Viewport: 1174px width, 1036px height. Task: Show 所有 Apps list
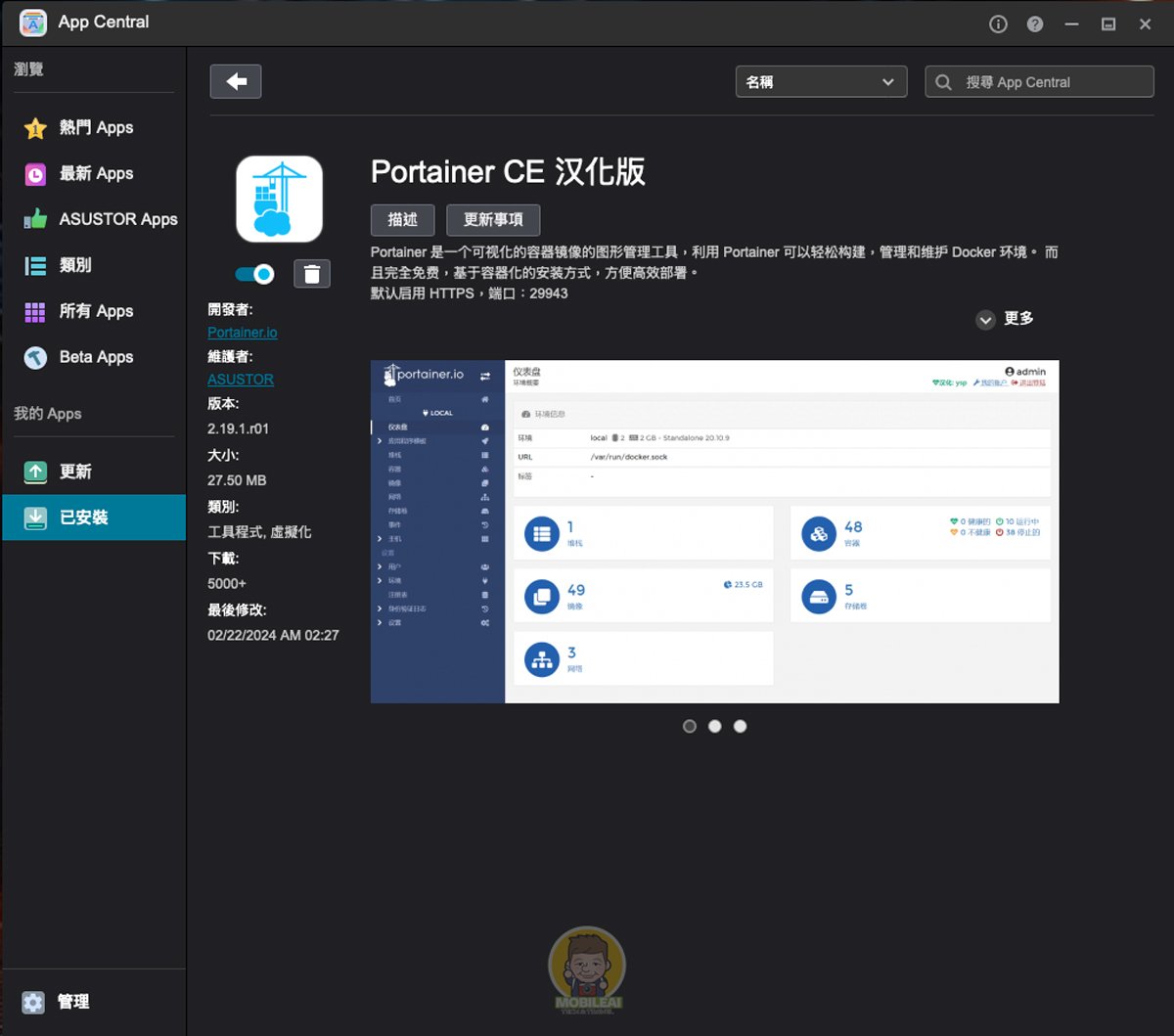tap(93, 311)
